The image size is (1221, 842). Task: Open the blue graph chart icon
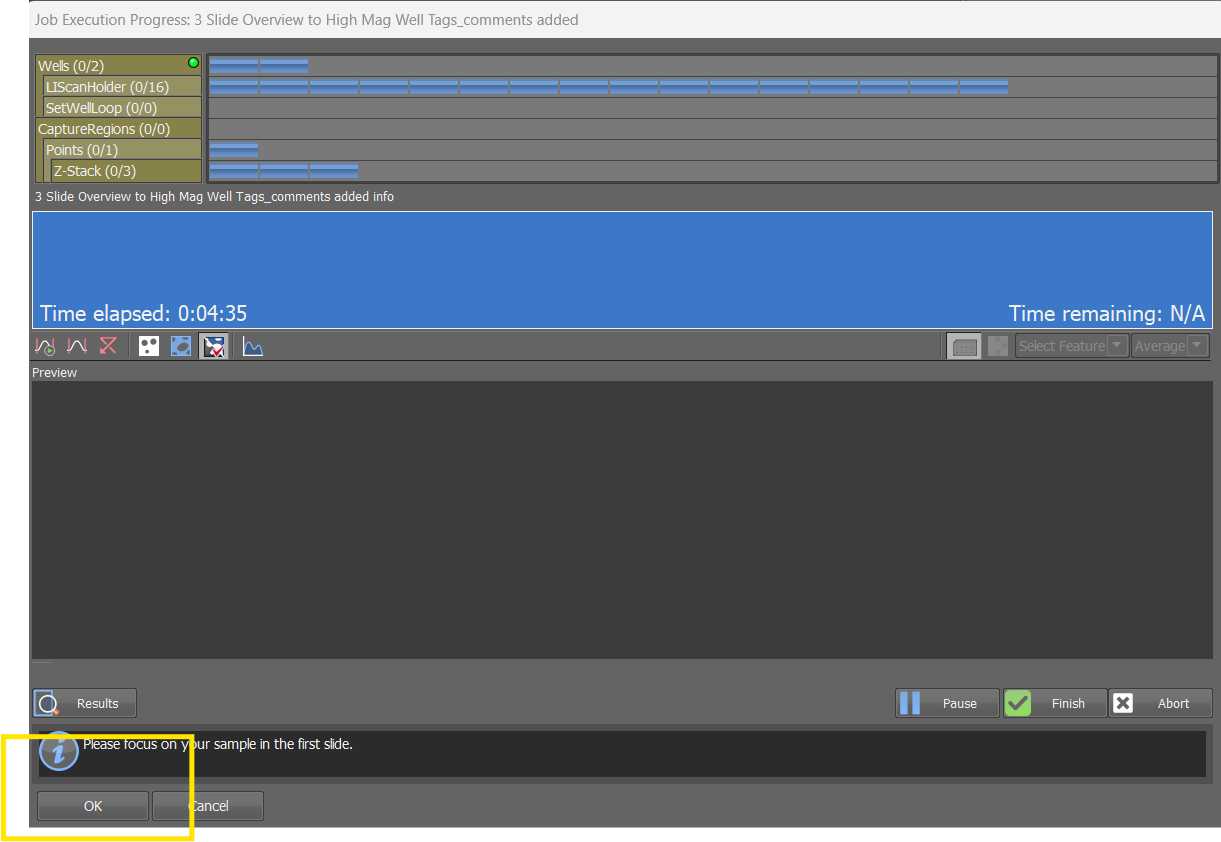(x=253, y=346)
